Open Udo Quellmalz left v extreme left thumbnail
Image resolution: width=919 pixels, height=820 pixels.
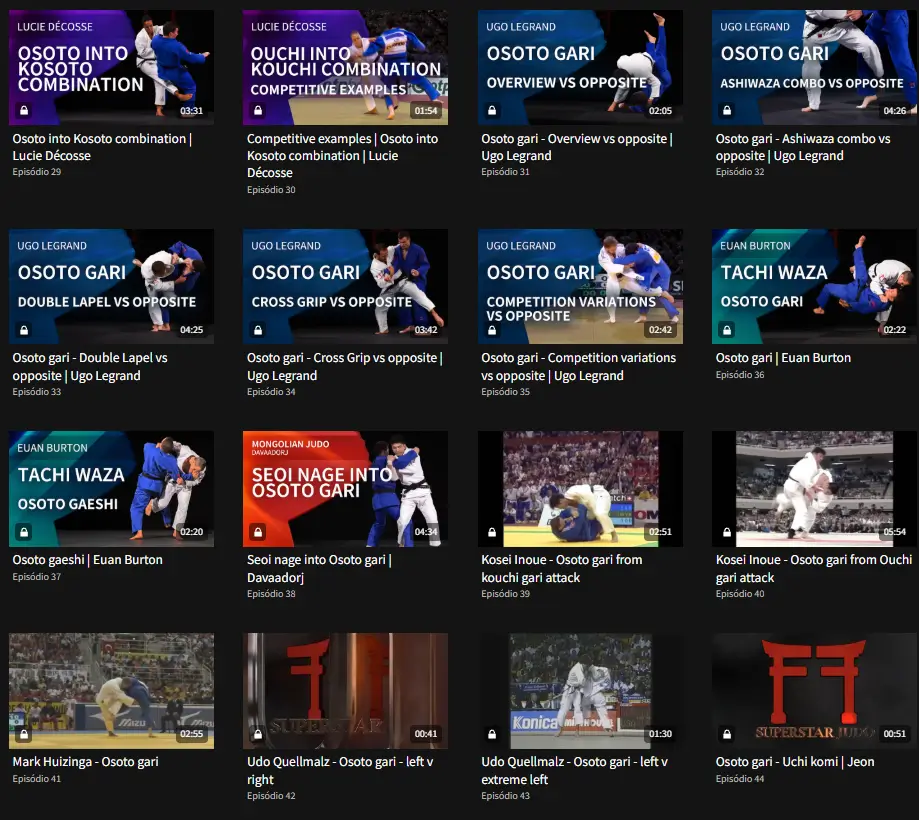click(x=580, y=691)
